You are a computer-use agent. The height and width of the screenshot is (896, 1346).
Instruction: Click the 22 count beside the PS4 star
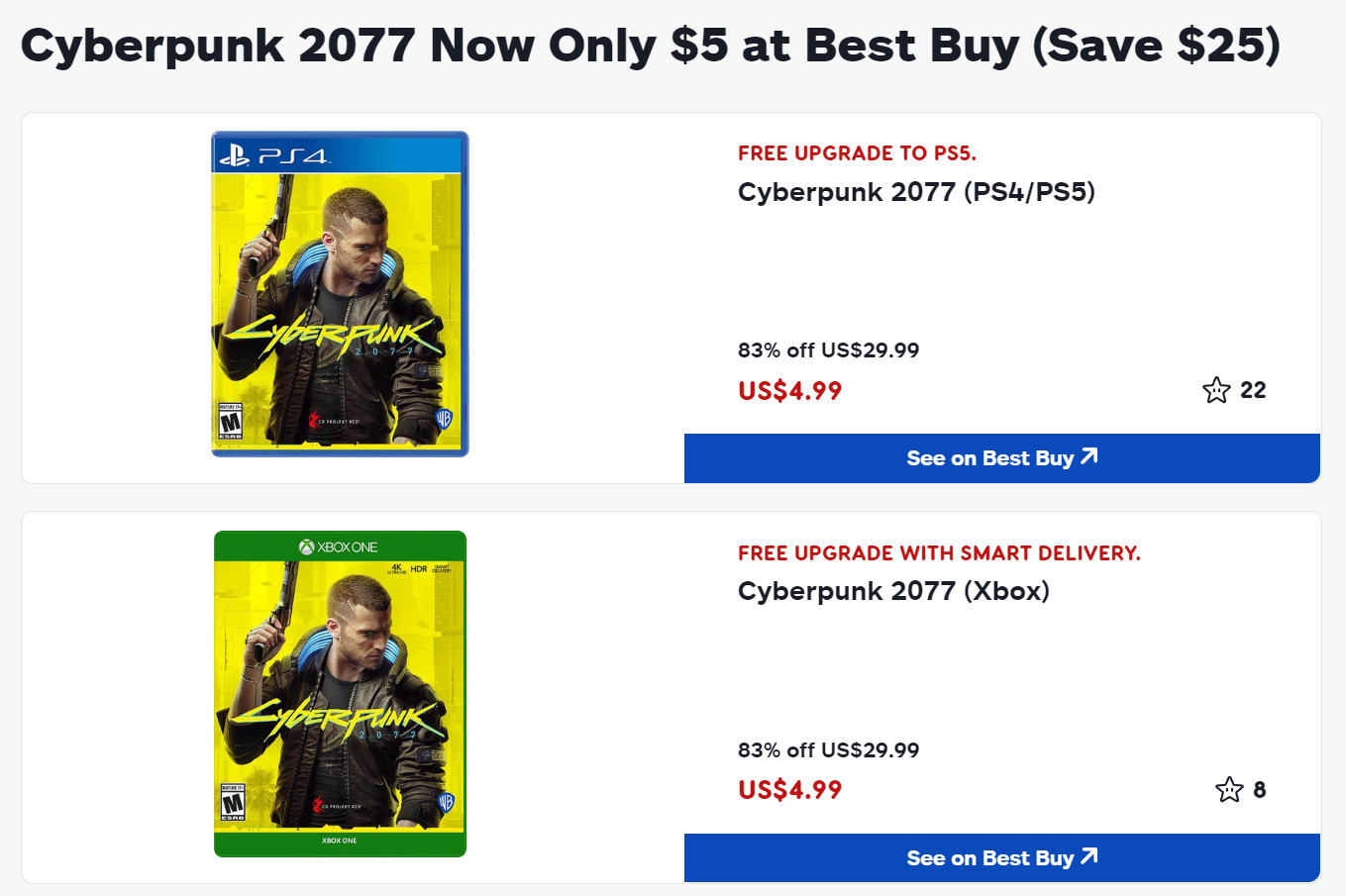pyautogui.click(x=1253, y=390)
